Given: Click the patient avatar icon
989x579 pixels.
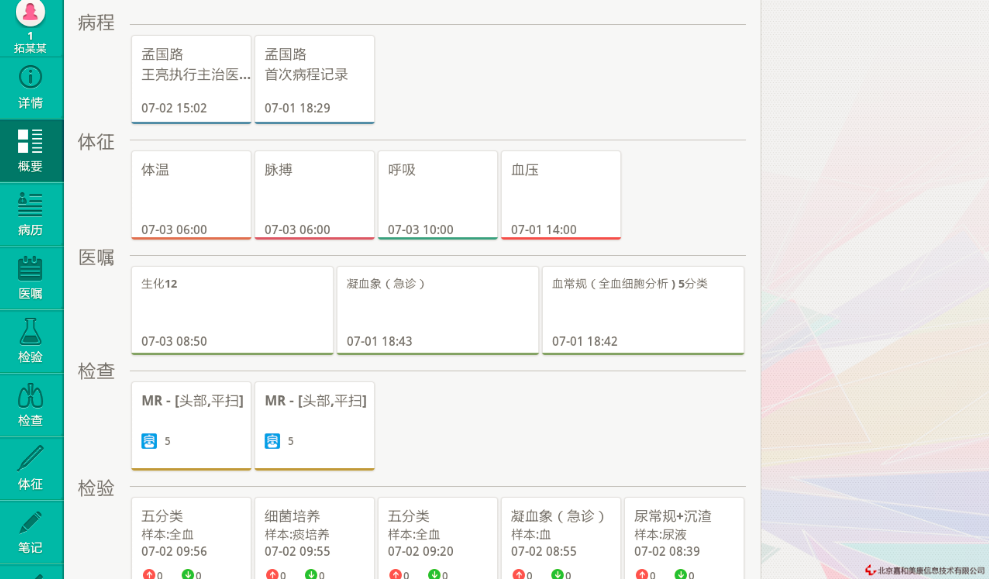Looking at the screenshot, I should pos(31,13).
